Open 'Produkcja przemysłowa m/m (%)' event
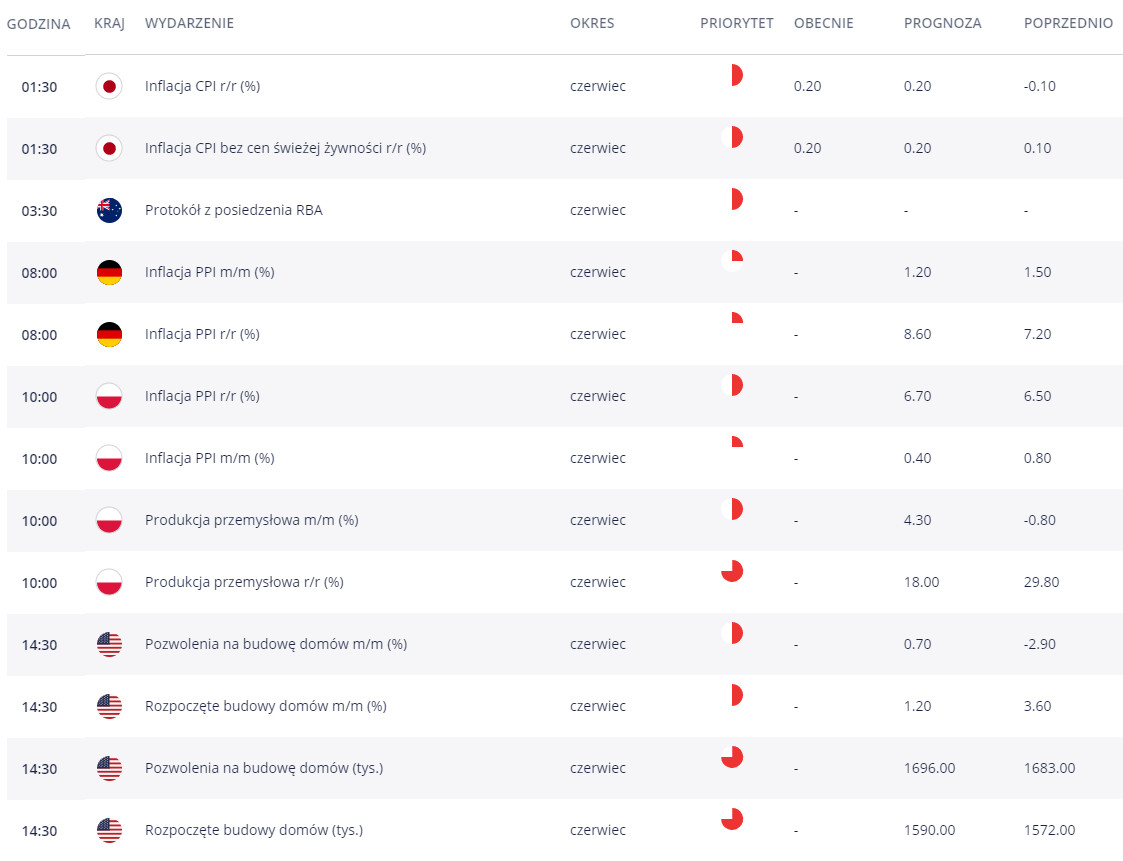This screenshot has height=861, width=1123. 251,520
